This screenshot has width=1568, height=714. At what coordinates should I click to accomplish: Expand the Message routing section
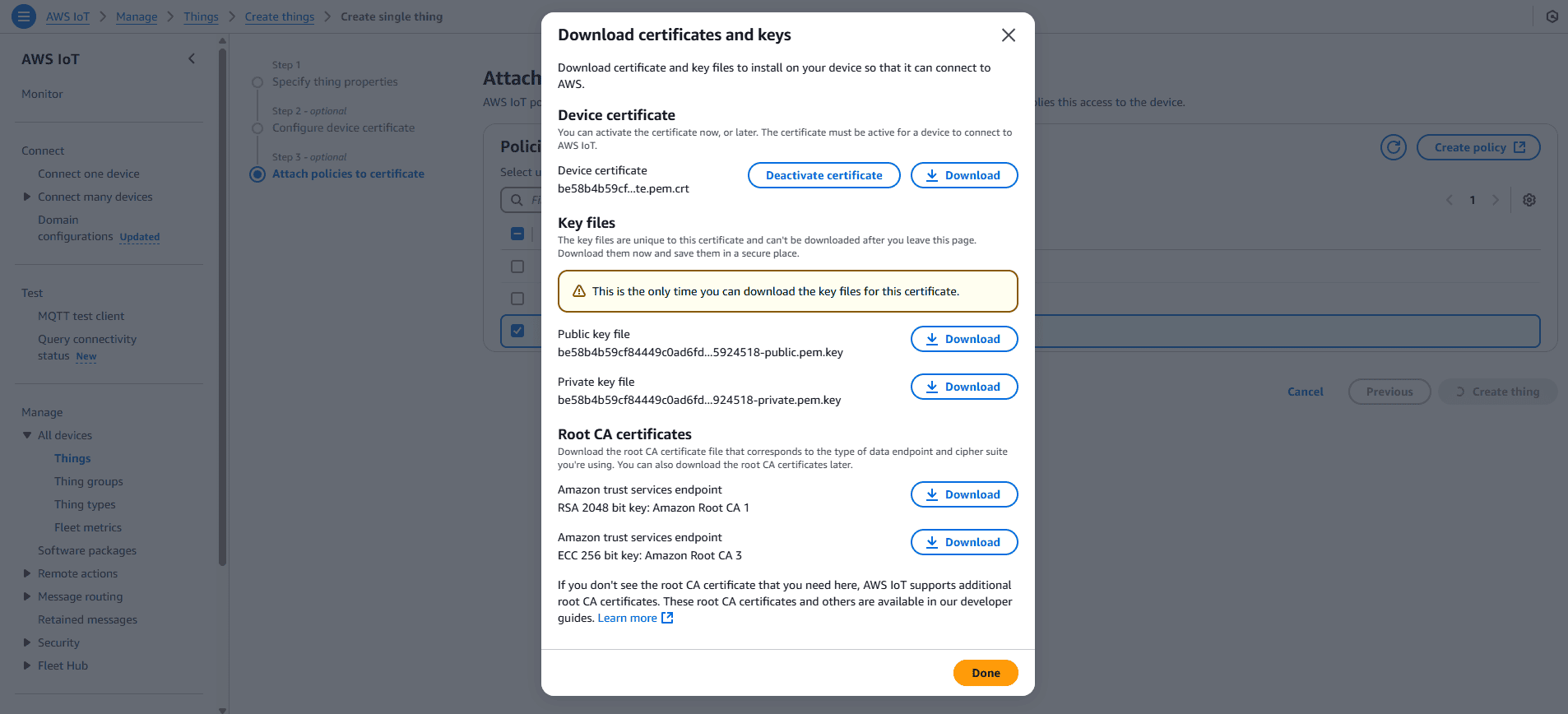point(27,596)
